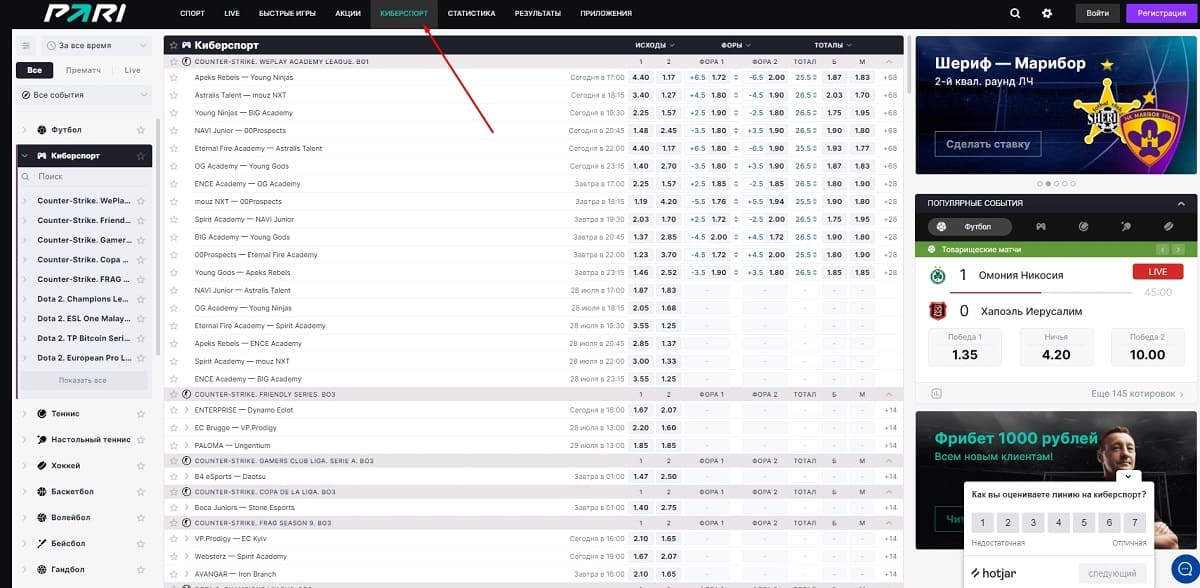
Task: Open the ИСХОДЫ column dropdown
Action: click(654, 45)
